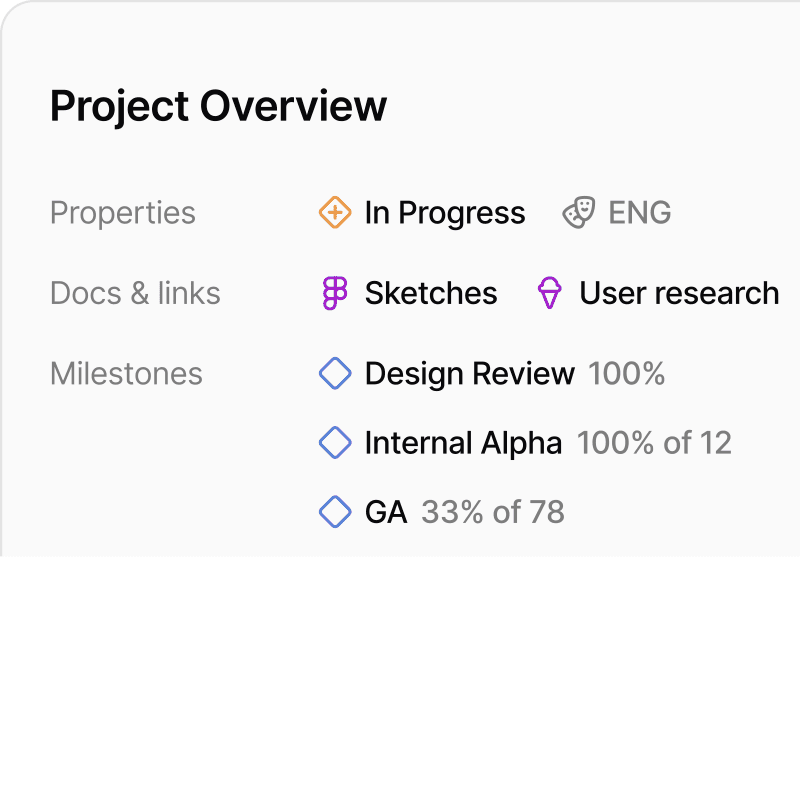Click the GA milestone diamond icon
The image size is (800, 800).
tap(335, 512)
